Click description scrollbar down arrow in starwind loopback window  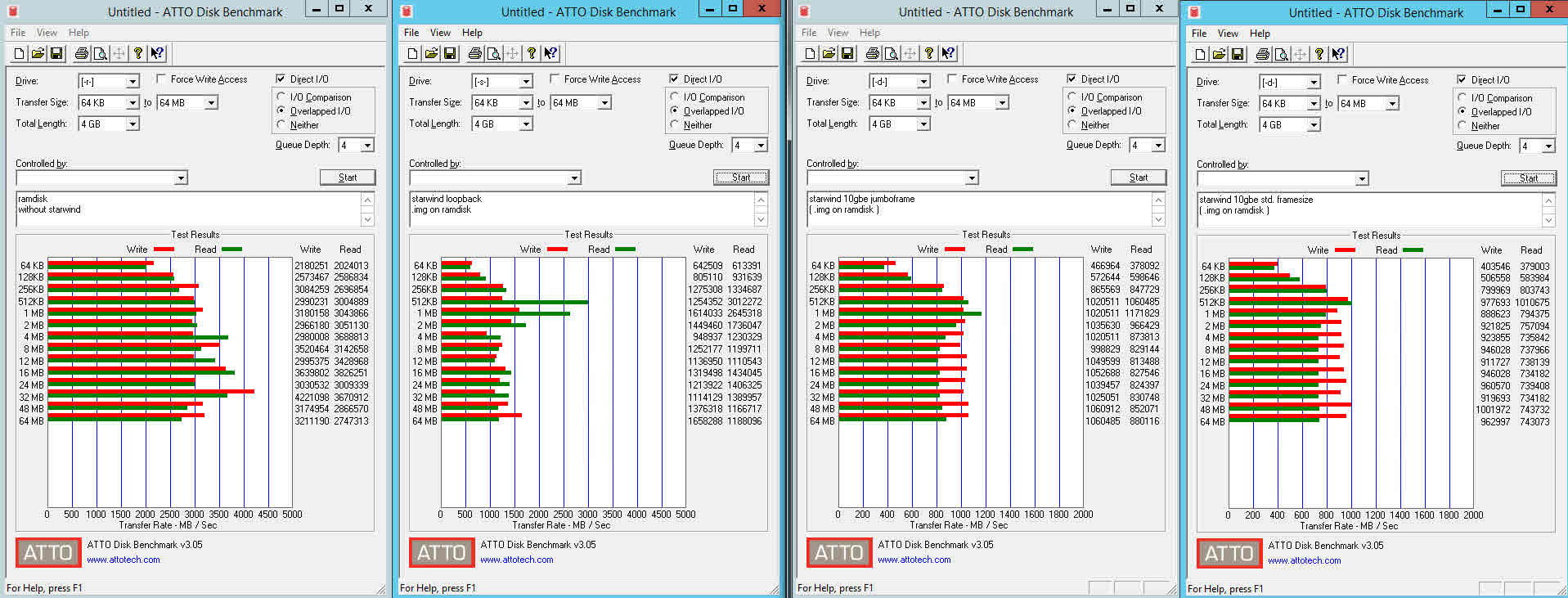tap(761, 219)
